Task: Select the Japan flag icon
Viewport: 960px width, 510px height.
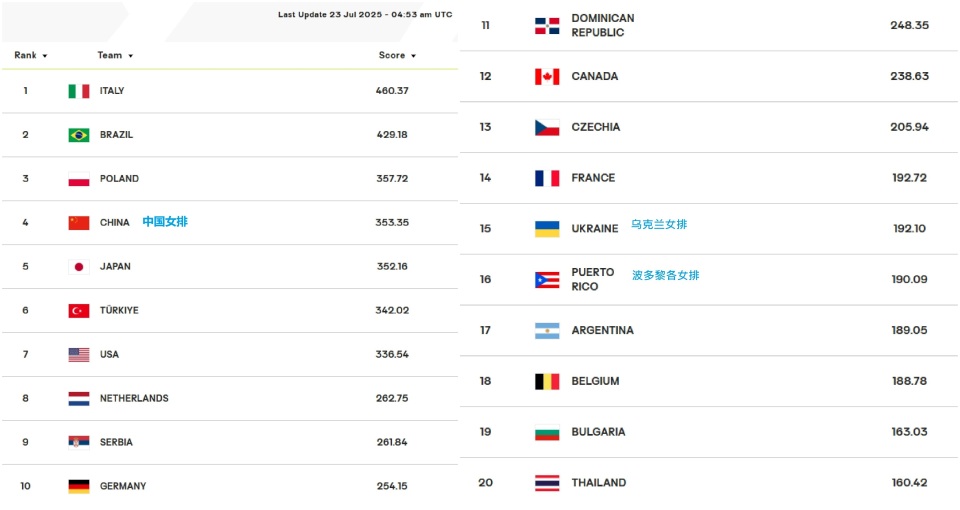Action: pyautogui.click(x=79, y=267)
